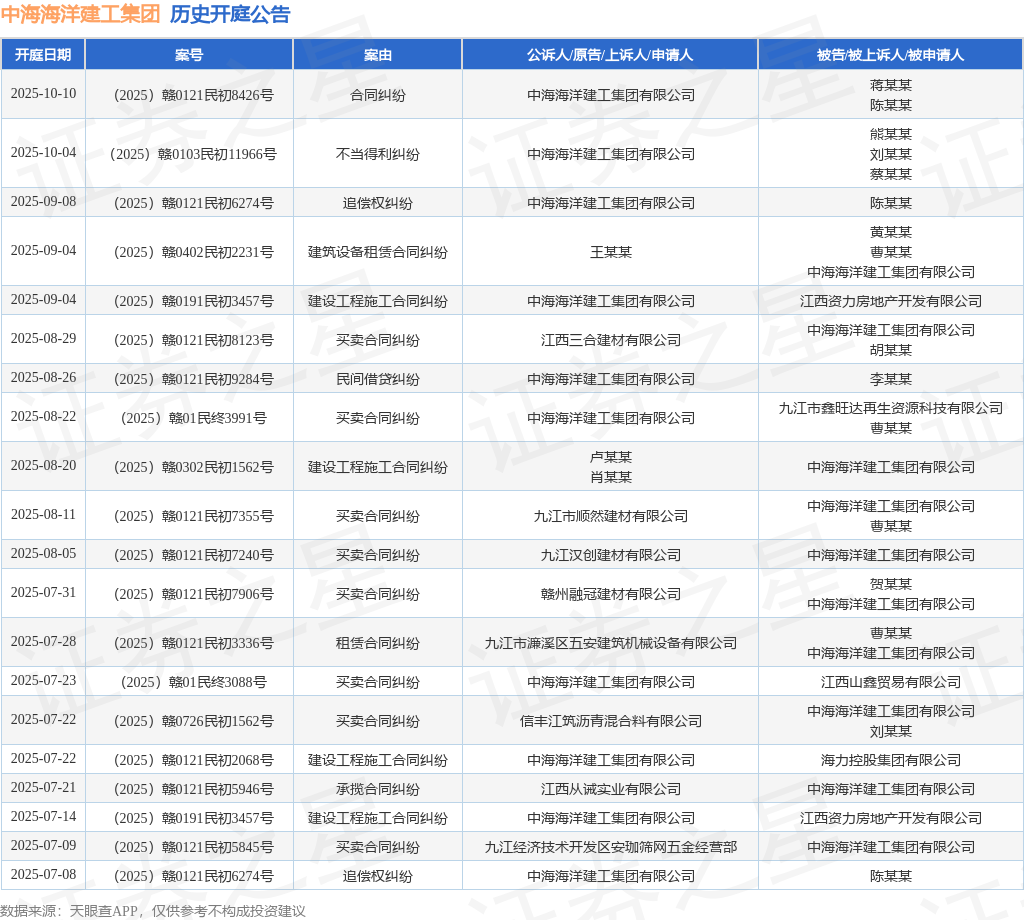The image size is (1024, 920).
Task: Select plaintiff 江西三合建材有限公司
Action: tap(611, 340)
